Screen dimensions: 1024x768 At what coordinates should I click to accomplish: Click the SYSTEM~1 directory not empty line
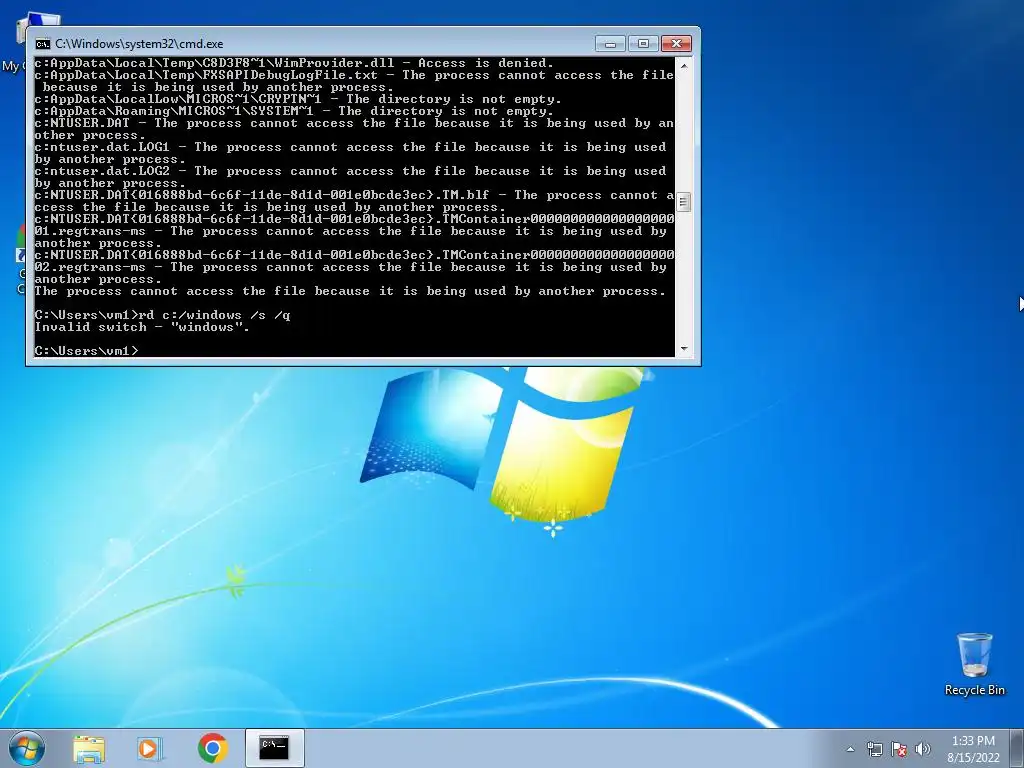point(294,111)
